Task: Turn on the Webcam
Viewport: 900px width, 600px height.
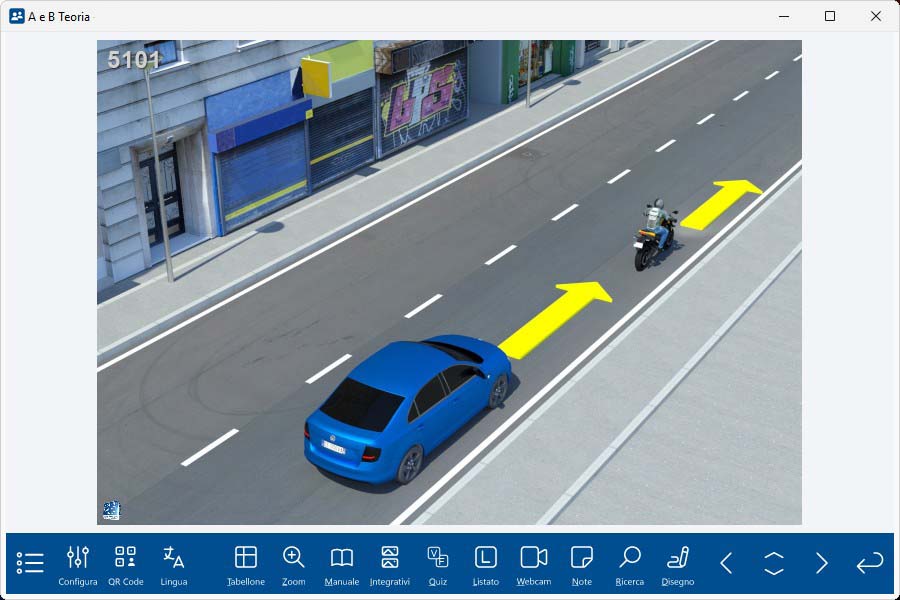Action: pos(534,565)
